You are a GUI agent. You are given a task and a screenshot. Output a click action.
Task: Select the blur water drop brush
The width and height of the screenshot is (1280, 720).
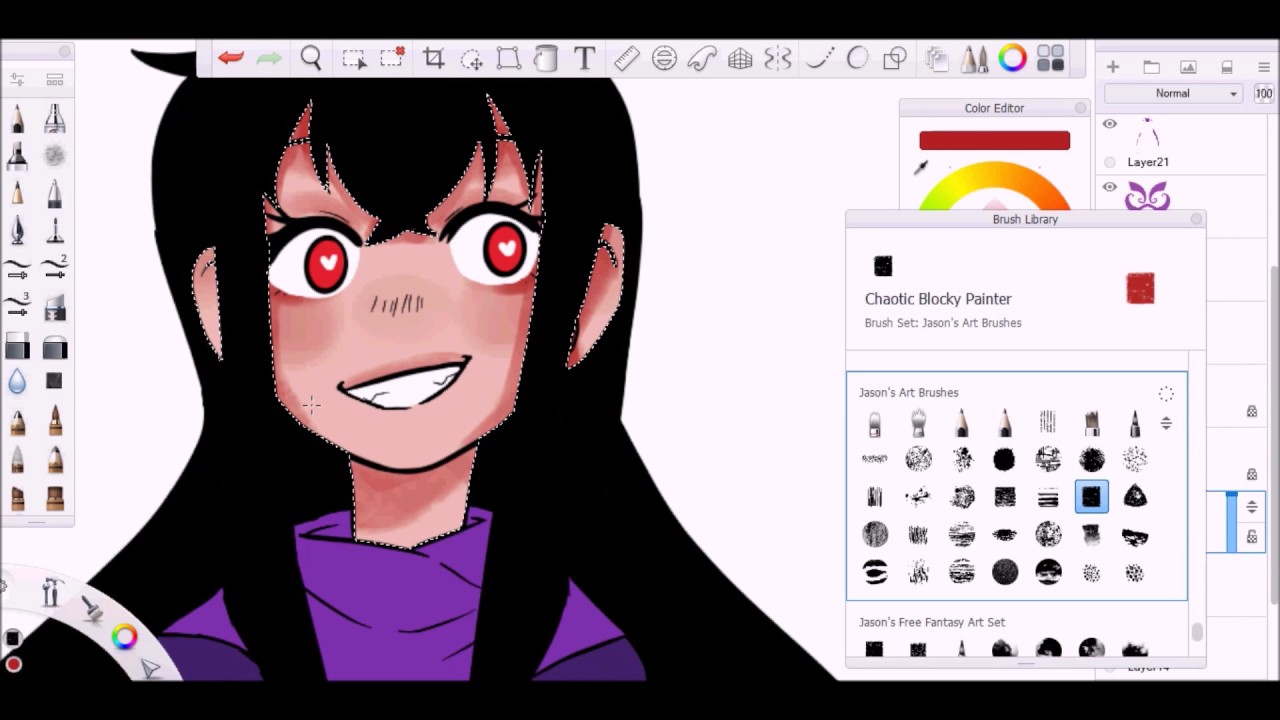tap(17, 381)
